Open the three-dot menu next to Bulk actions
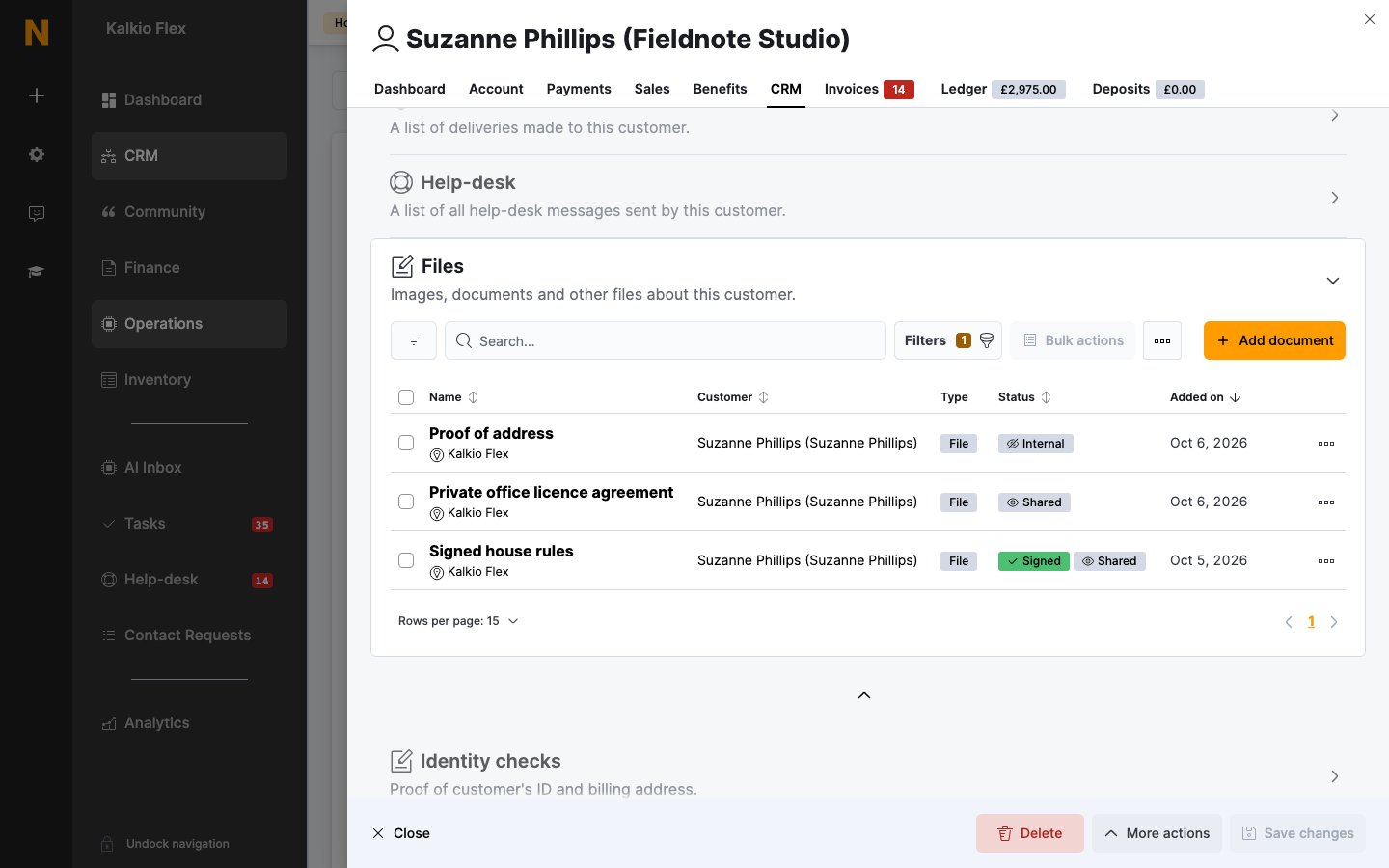 pyautogui.click(x=1162, y=340)
